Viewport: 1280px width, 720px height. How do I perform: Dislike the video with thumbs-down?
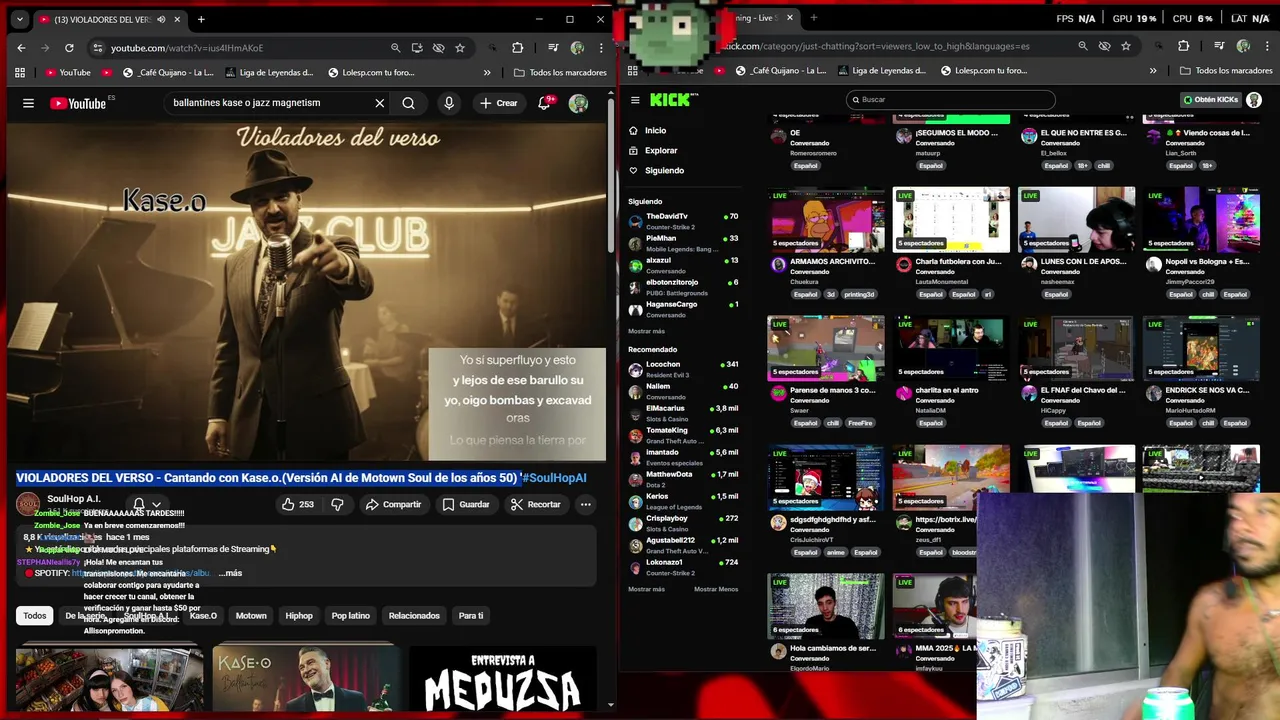coord(337,504)
